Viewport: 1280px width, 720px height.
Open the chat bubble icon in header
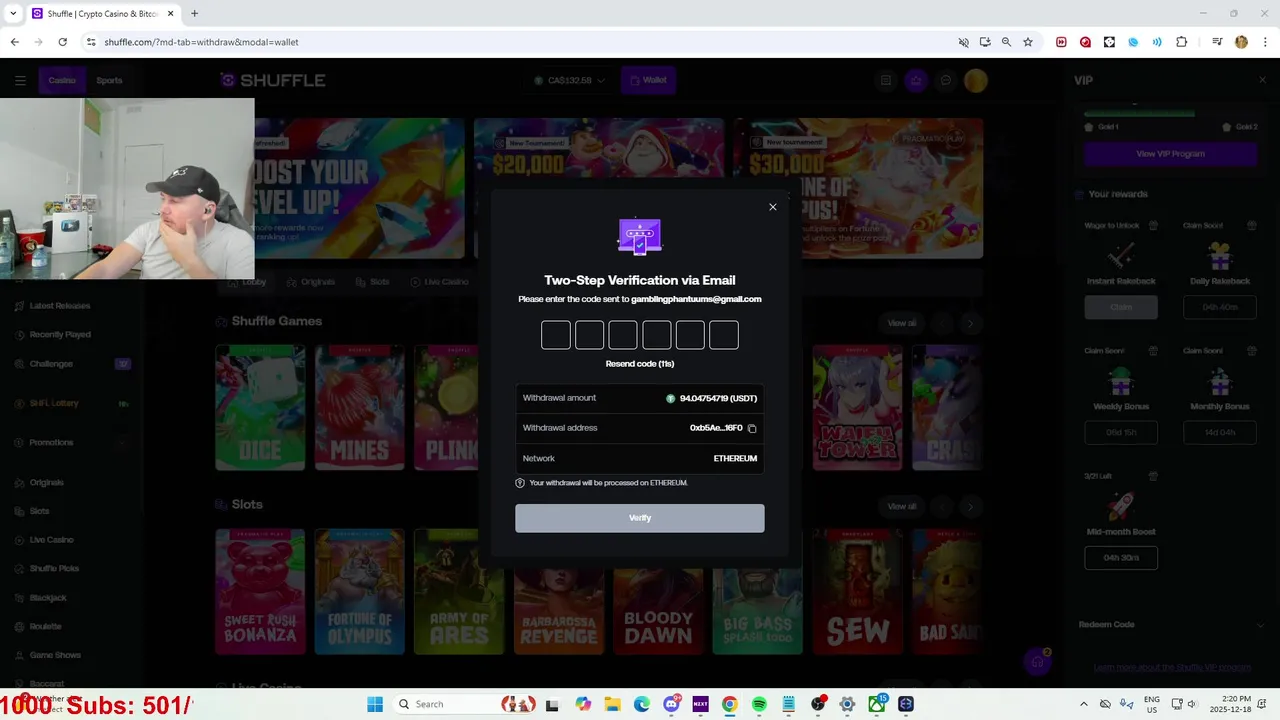coord(946,80)
